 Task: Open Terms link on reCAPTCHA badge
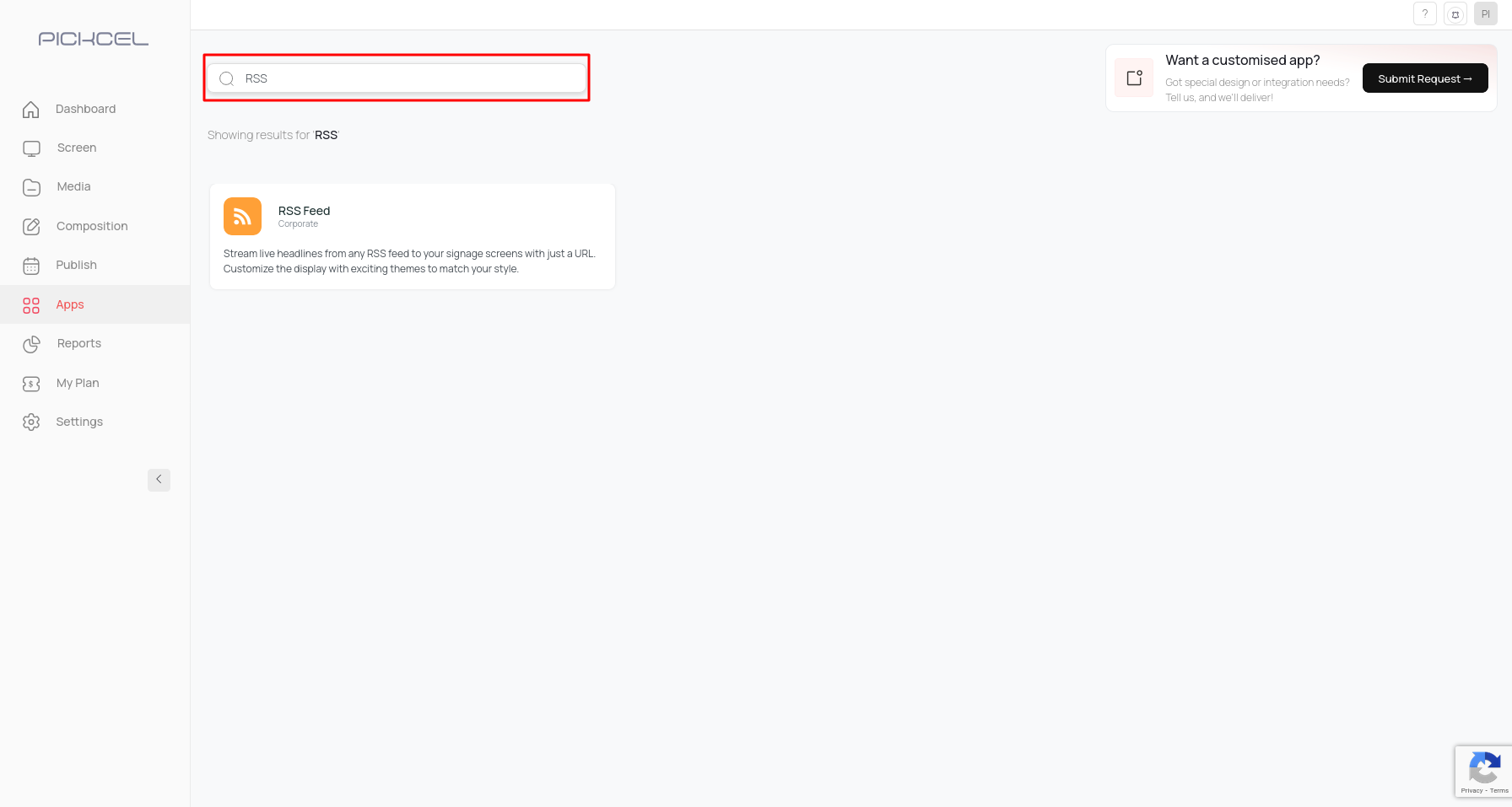click(x=1500, y=791)
